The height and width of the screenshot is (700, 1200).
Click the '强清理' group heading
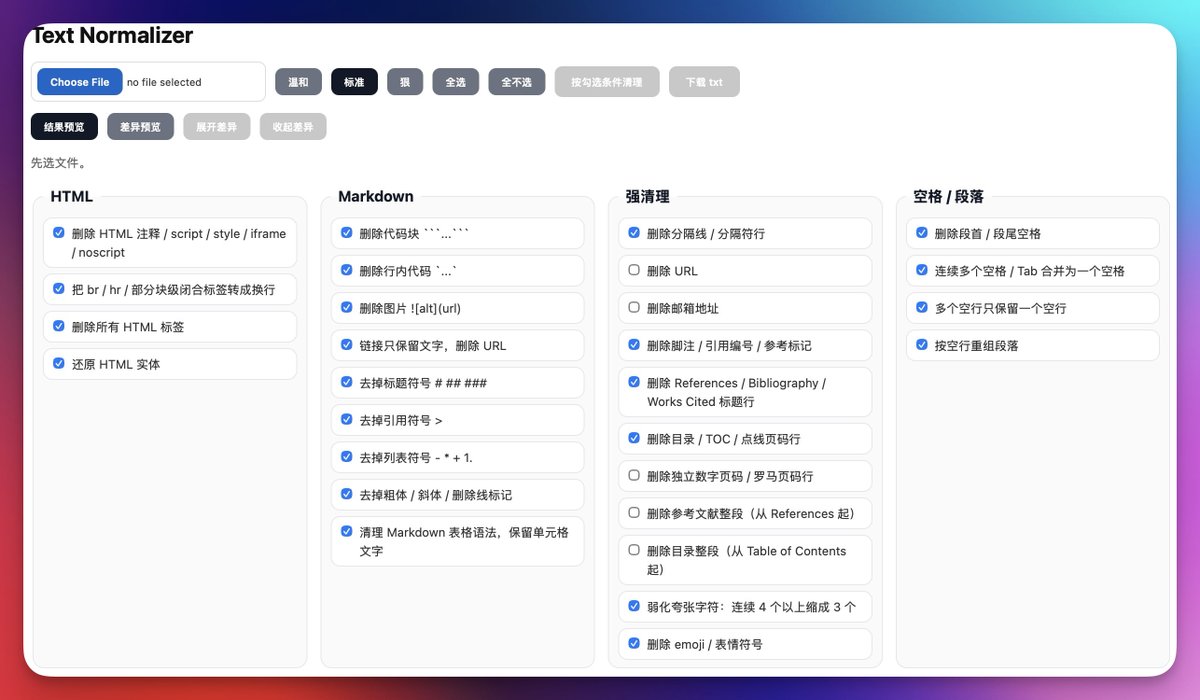(x=648, y=197)
